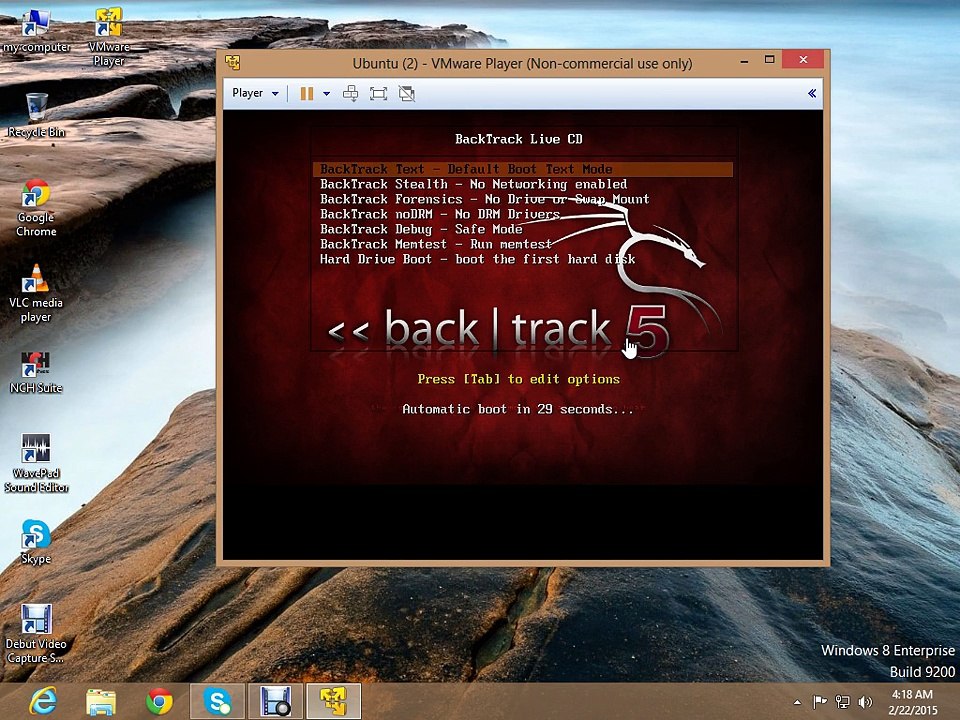960x720 pixels.
Task: Open Internet Explorer from the taskbar
Action: [x=43, y=701]
